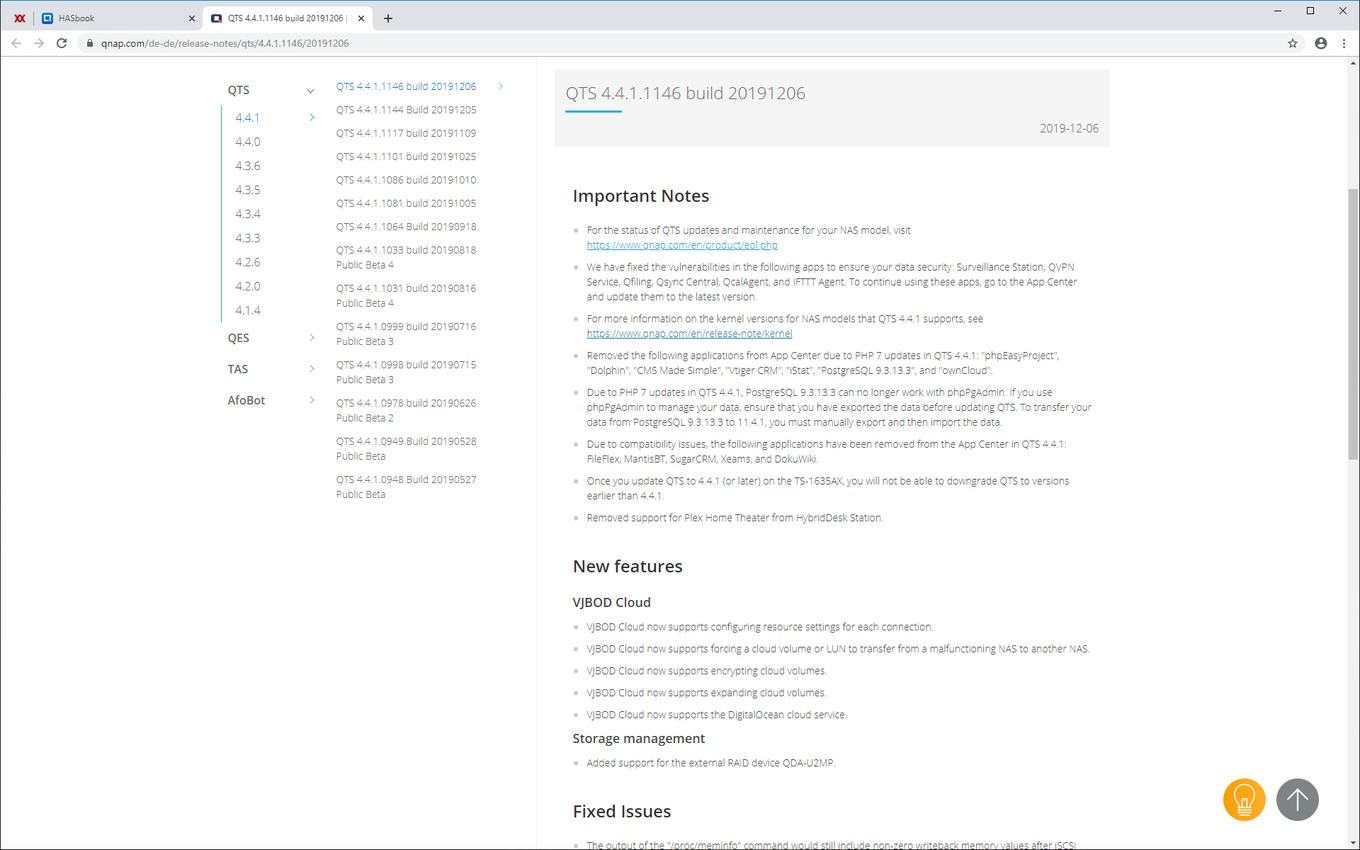Open the TAS product category
The width and height of the screenshot is (1360, 850).
[237, 369]
